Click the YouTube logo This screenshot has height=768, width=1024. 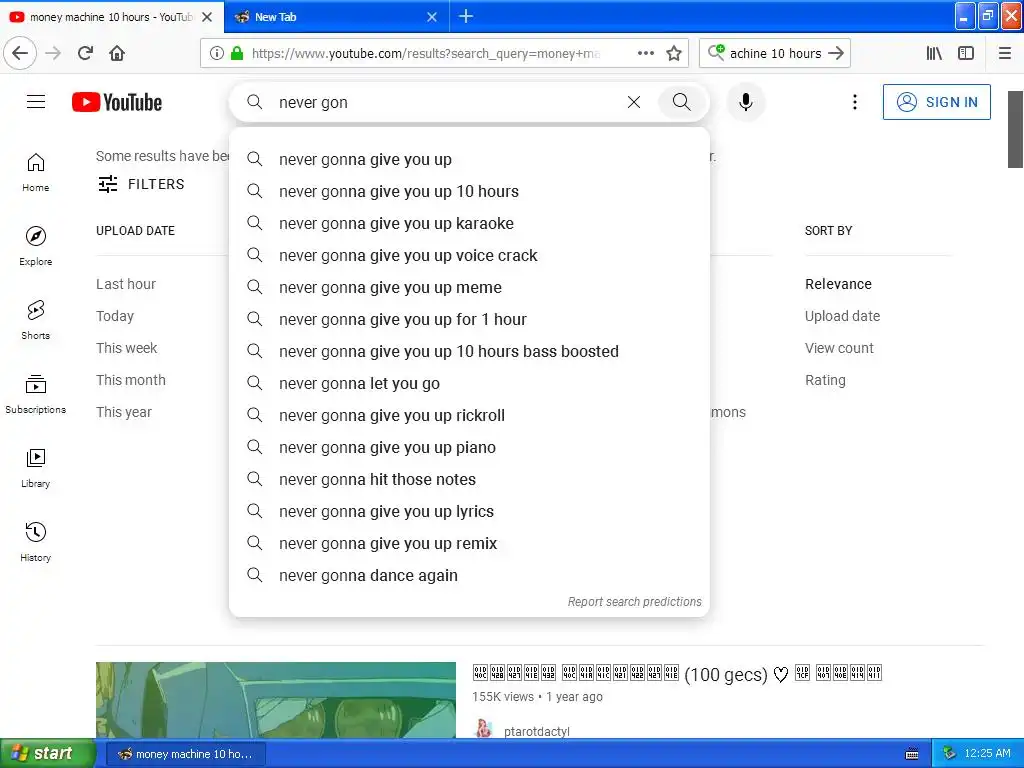click(x=117, y=102)
